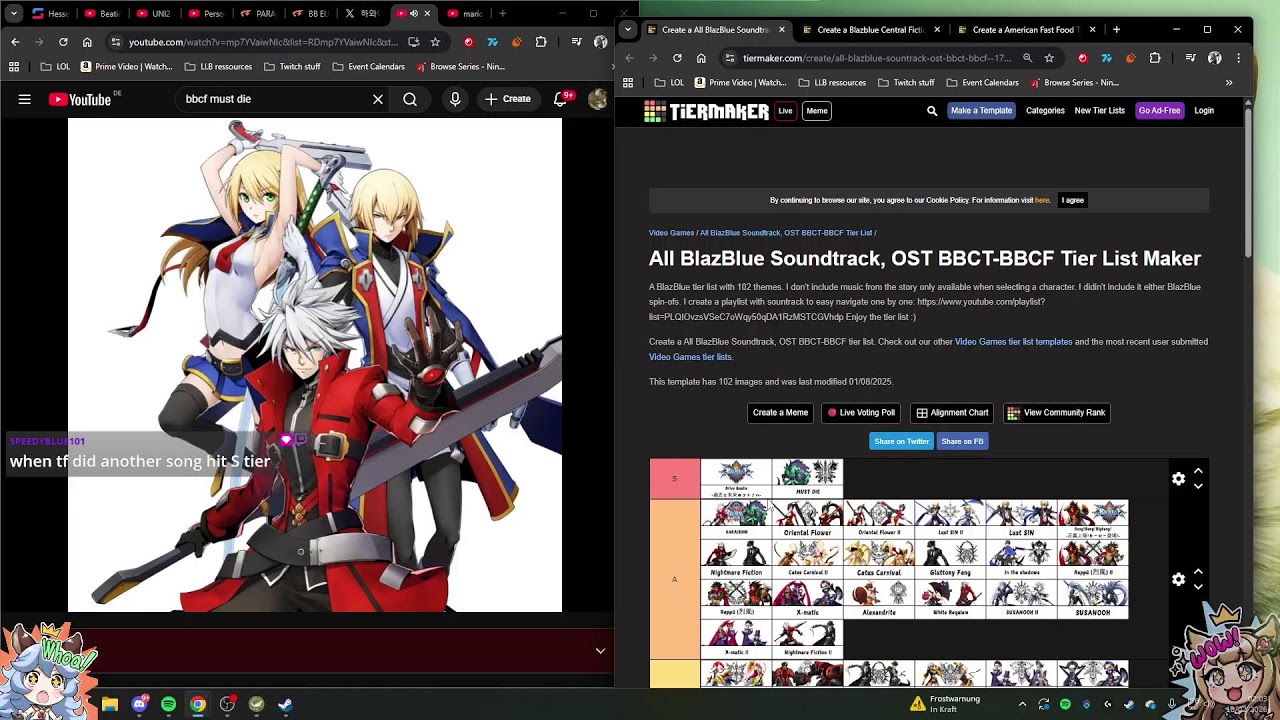Open the 'Video Games' breadcrumb link
Image resolution: width=1280 pixels, height=720 pixels.
coord(671,233)
